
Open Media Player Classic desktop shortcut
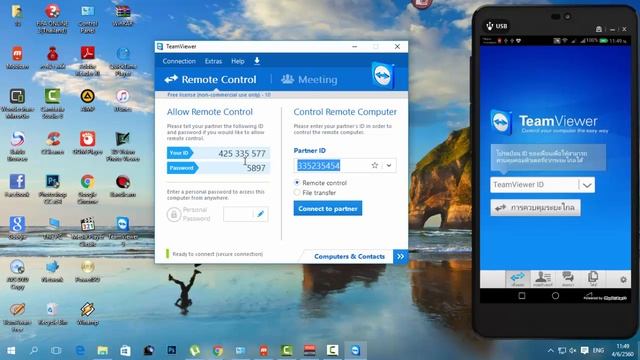click(x=87, y=231)
